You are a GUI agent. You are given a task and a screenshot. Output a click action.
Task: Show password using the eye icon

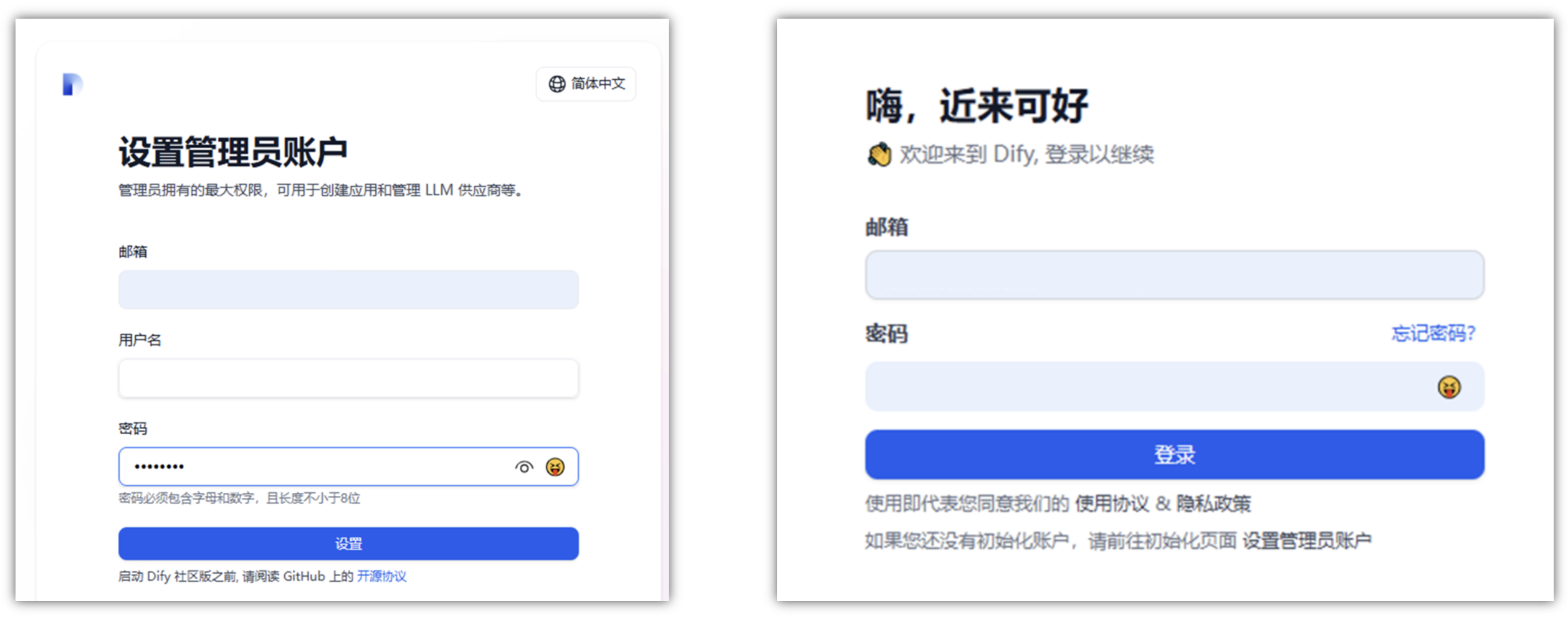tap(523, 467)
